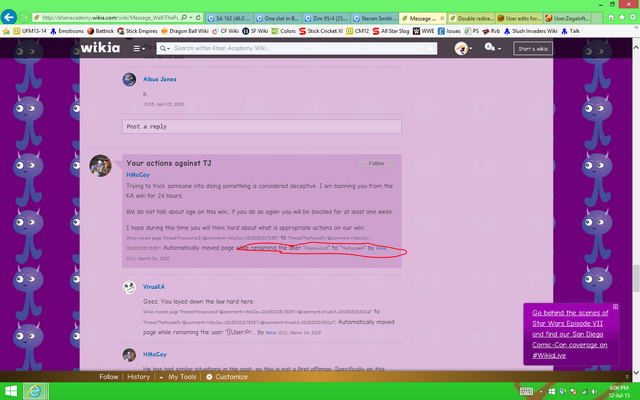This screenshot has width=640, height=400.
Task: Switch to the Zim 95/4 tab
Action: tap(326, 18)
